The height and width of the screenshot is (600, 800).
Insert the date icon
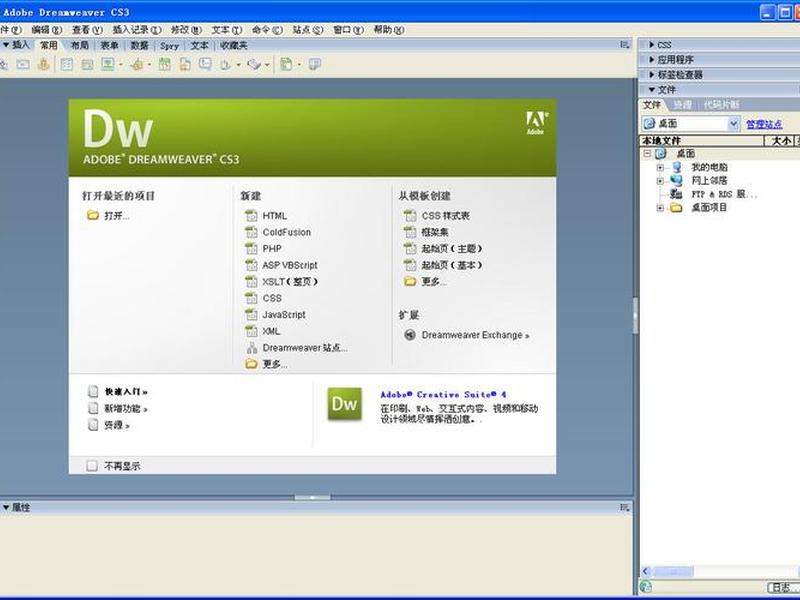click(164, 64)
